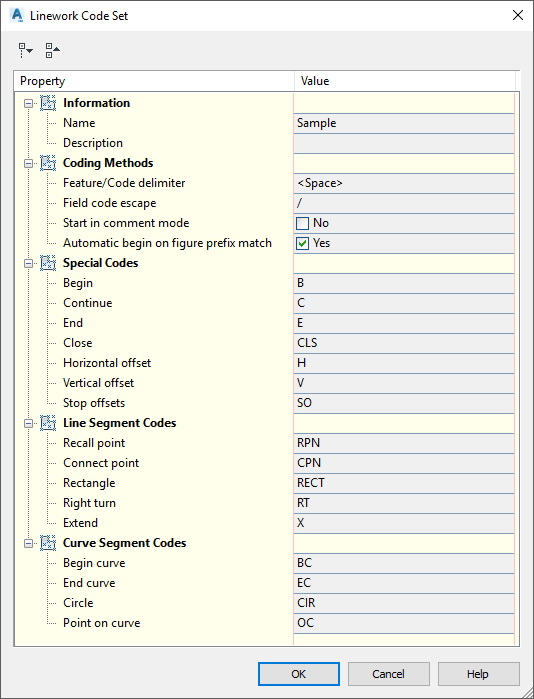534x699 pixels.
Task: Click the Coding Methods category icon
Action: pos(48,163)
